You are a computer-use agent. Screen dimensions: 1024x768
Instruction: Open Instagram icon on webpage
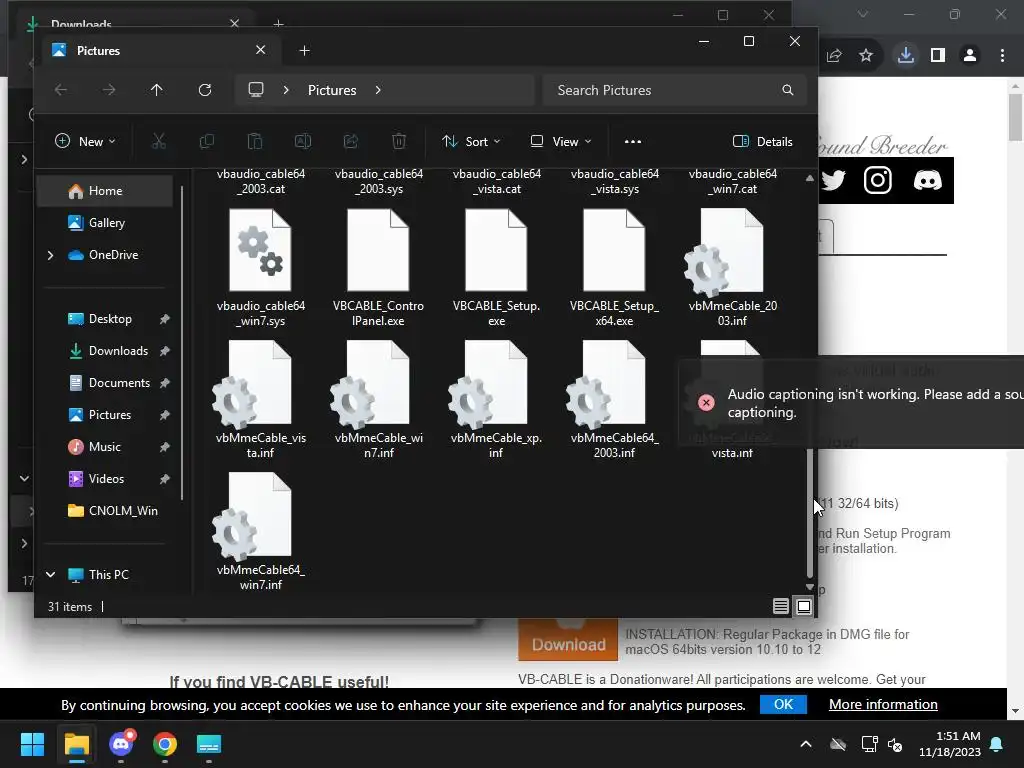pyautogui.click(x=878, y=180)
